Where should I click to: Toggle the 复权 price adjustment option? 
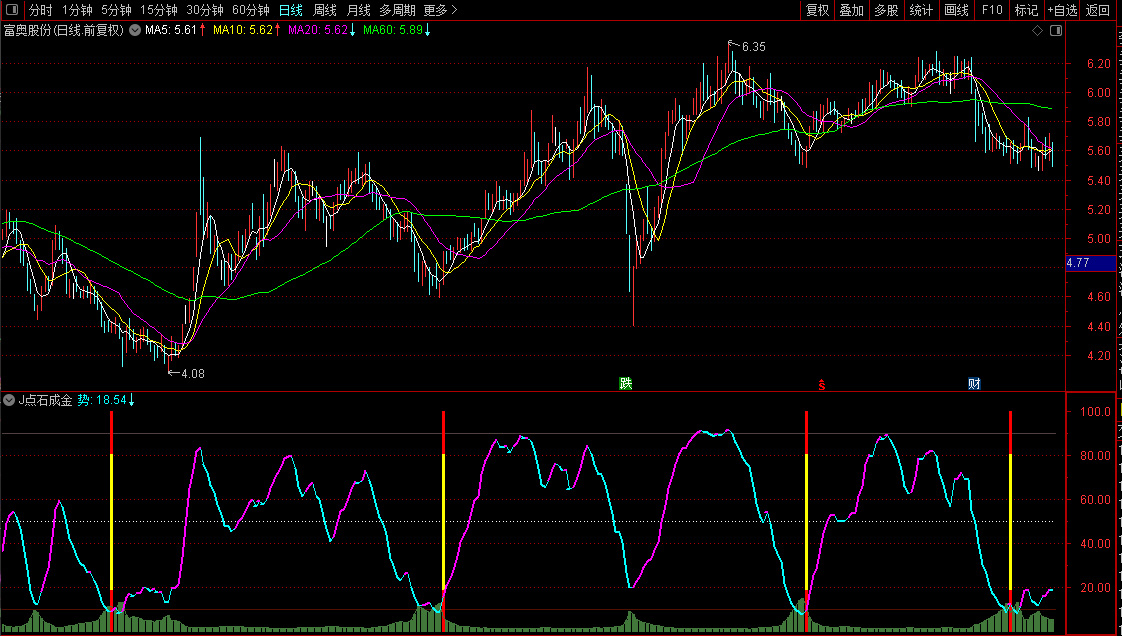coord(817,10)
